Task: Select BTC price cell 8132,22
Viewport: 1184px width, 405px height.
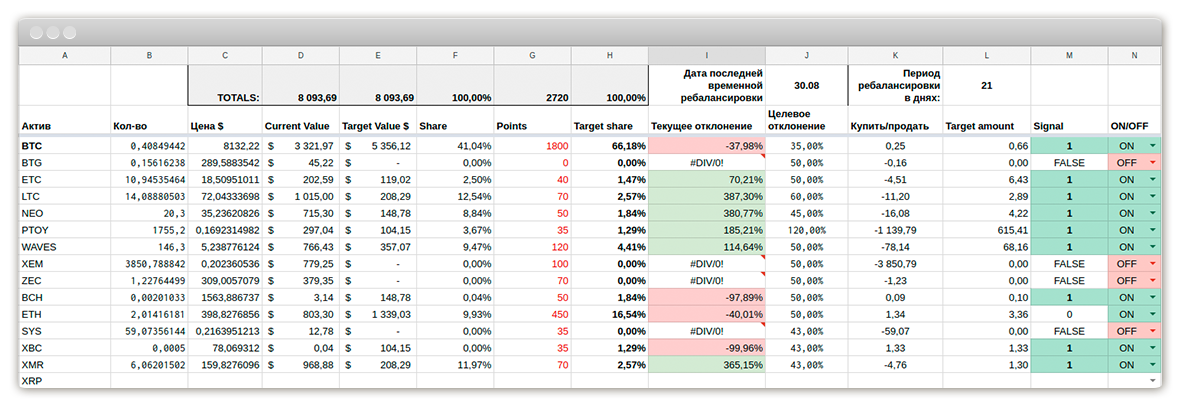Action: tap(225, 146)
